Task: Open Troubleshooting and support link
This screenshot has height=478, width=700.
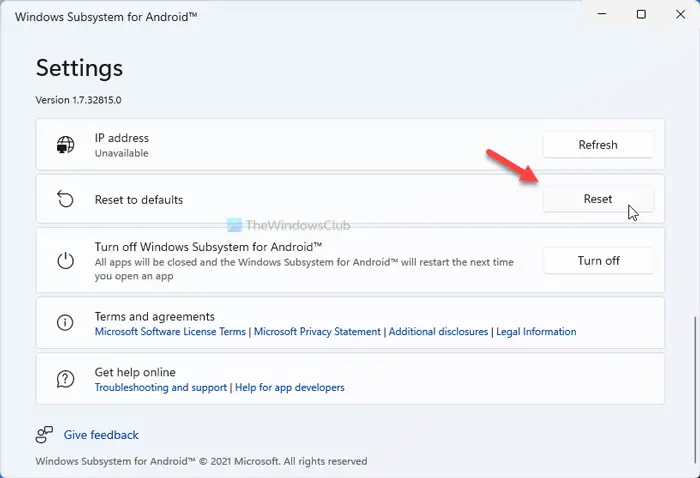Action: [161, 387]
